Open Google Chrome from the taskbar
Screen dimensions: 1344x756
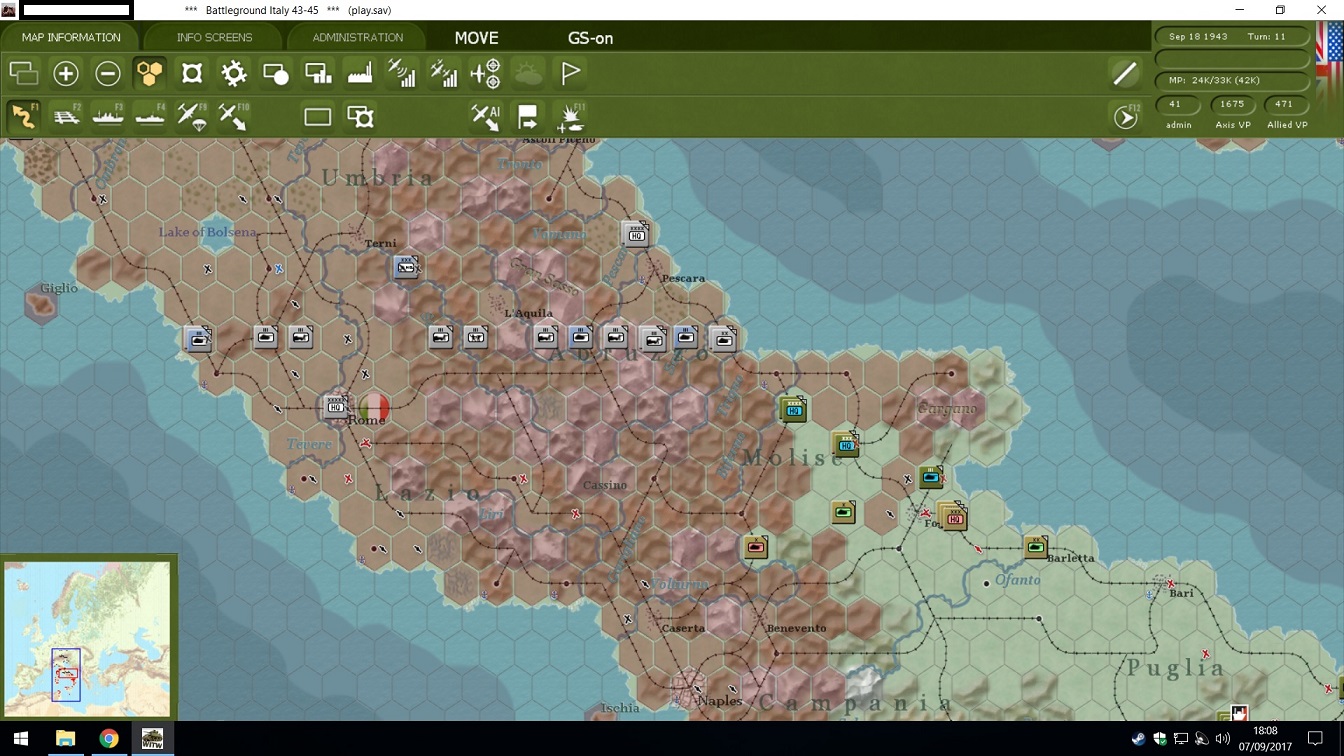[x=109, y=739]
